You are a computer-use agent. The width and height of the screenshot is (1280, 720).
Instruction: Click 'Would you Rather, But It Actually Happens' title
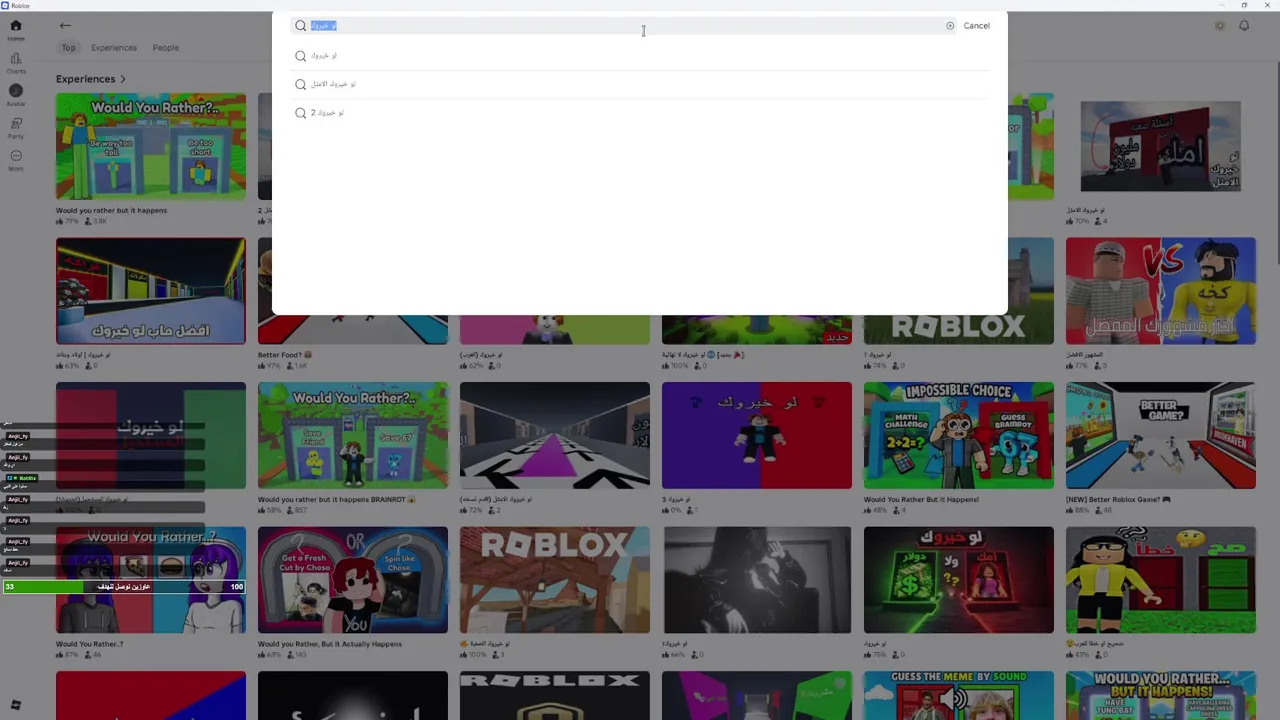coord(330,644)
